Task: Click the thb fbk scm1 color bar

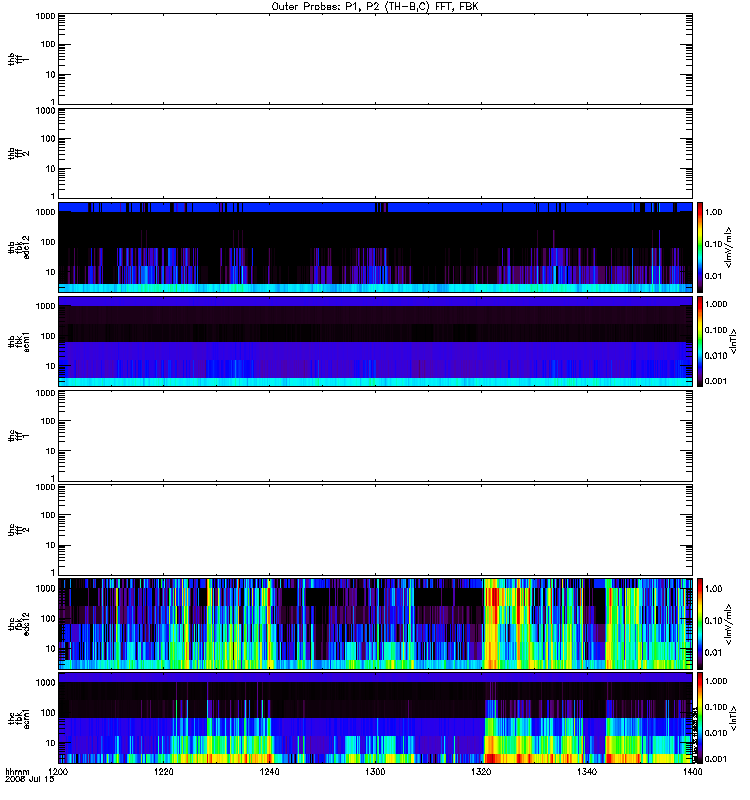Action: click(x=700, y=341)
